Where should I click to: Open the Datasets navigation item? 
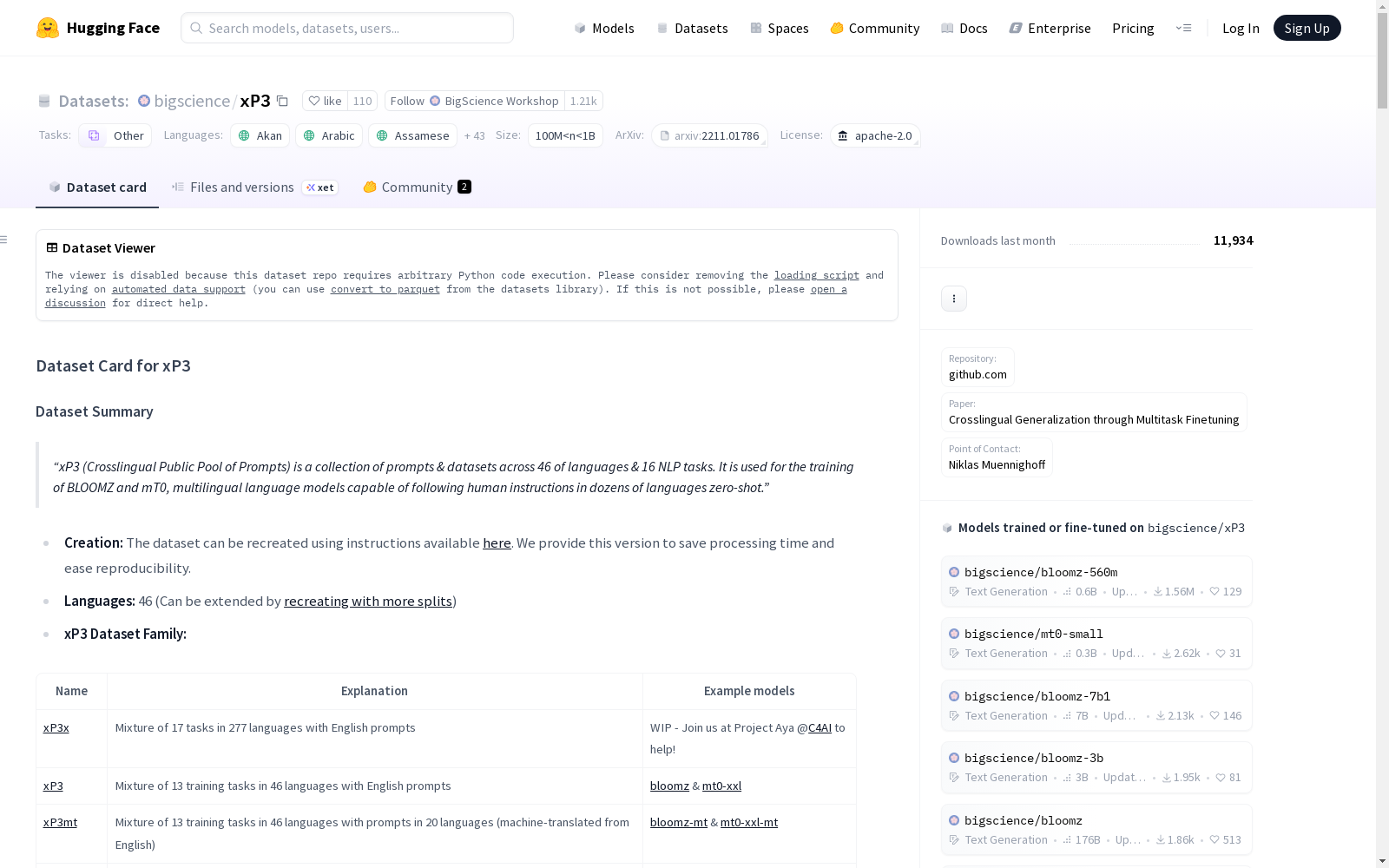692,28
